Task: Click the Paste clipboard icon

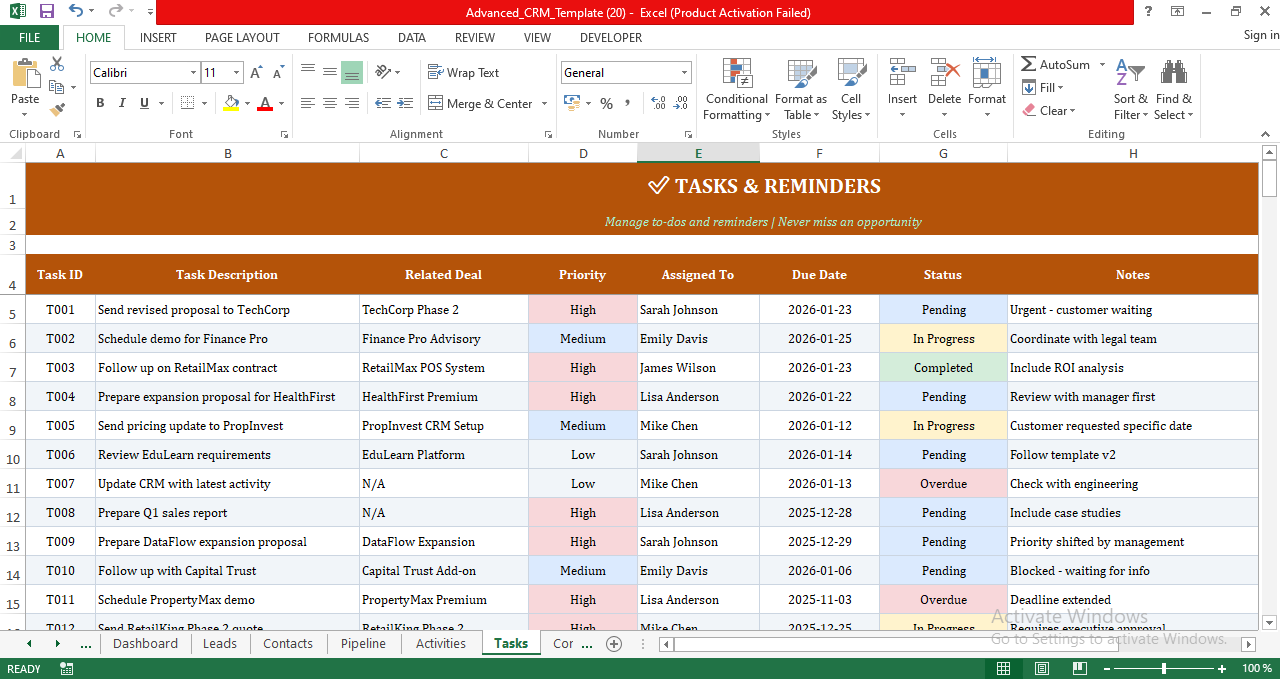Action: tap(25, 75)
